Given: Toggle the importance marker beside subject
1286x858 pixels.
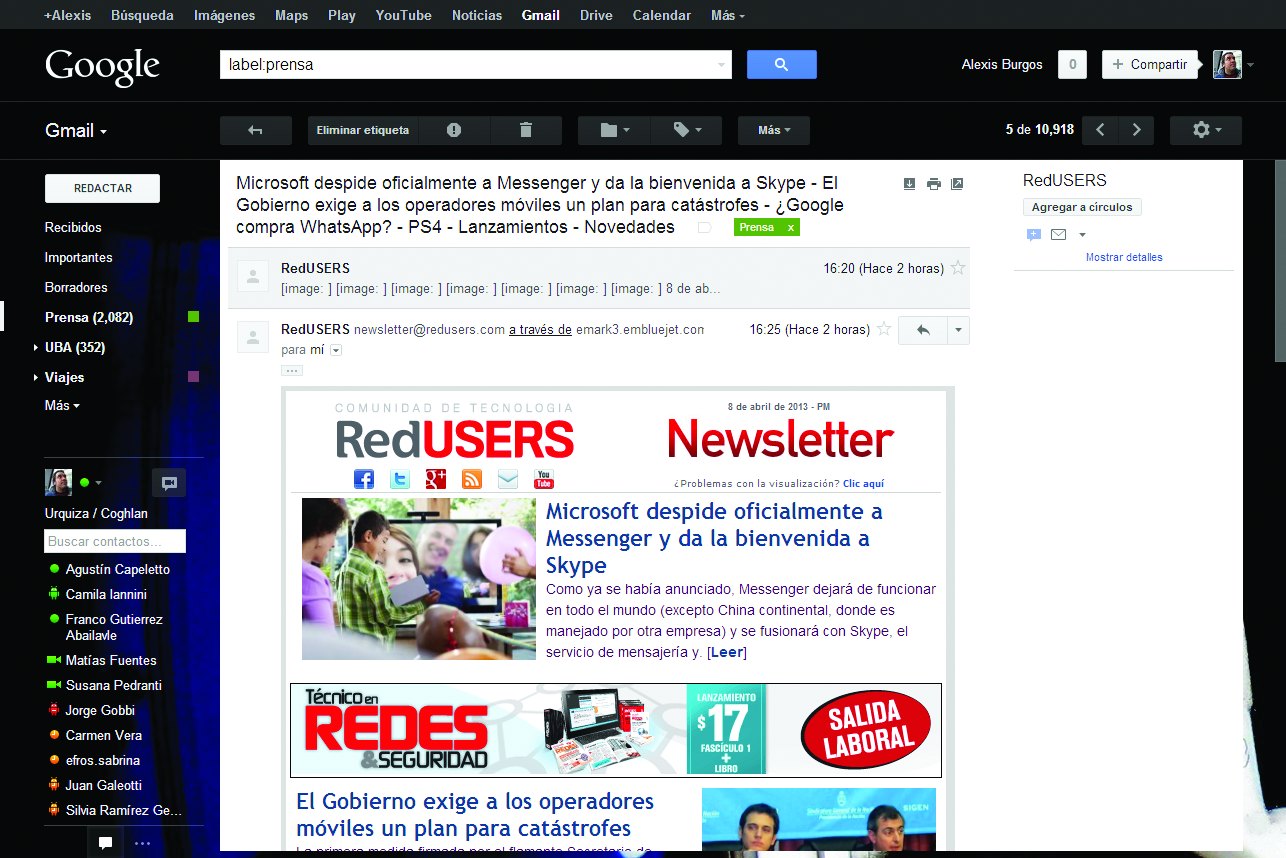Looking at the screenshot, I should [x=704, y=228].
